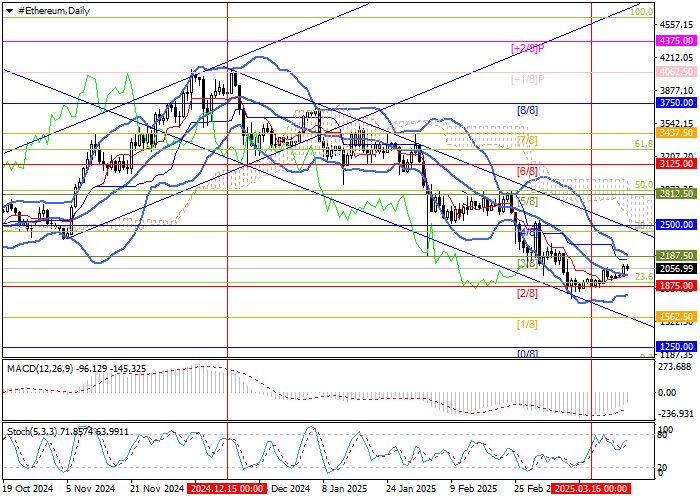Click the chart shift triangle at top-left
700x500 pixels.
(x=8, y=10)
